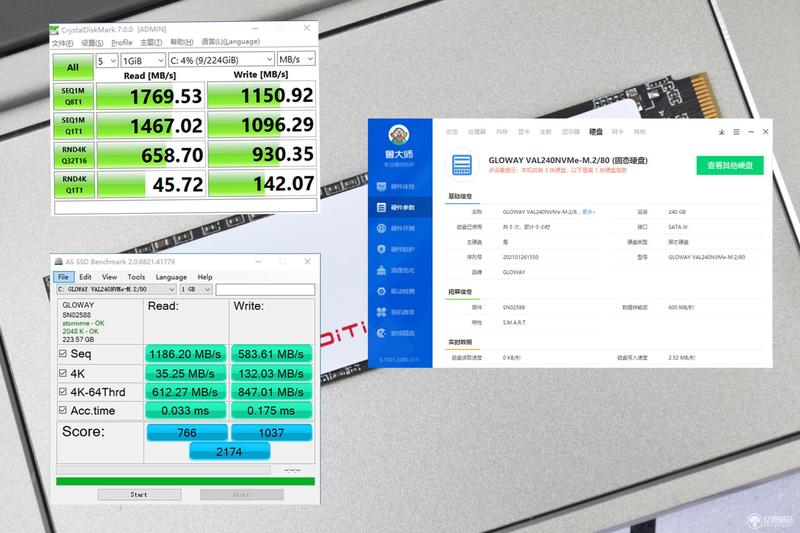Open the Tools menu in AS SSD Benchmark
This screenshot has height=533, width=800.
[136, 277]
